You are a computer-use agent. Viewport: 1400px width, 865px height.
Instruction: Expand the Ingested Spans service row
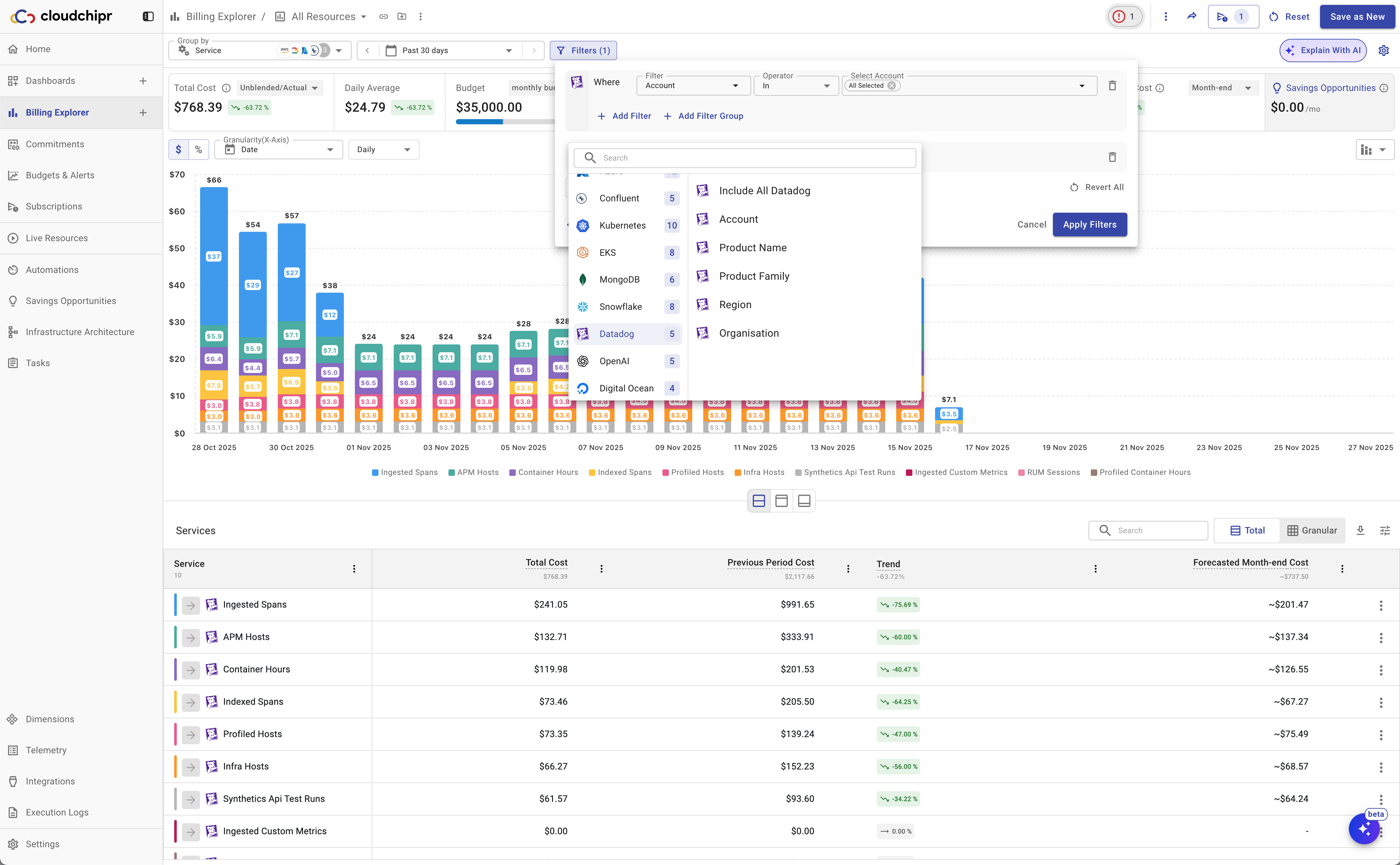pyautogui.click(x=191, y=605)
